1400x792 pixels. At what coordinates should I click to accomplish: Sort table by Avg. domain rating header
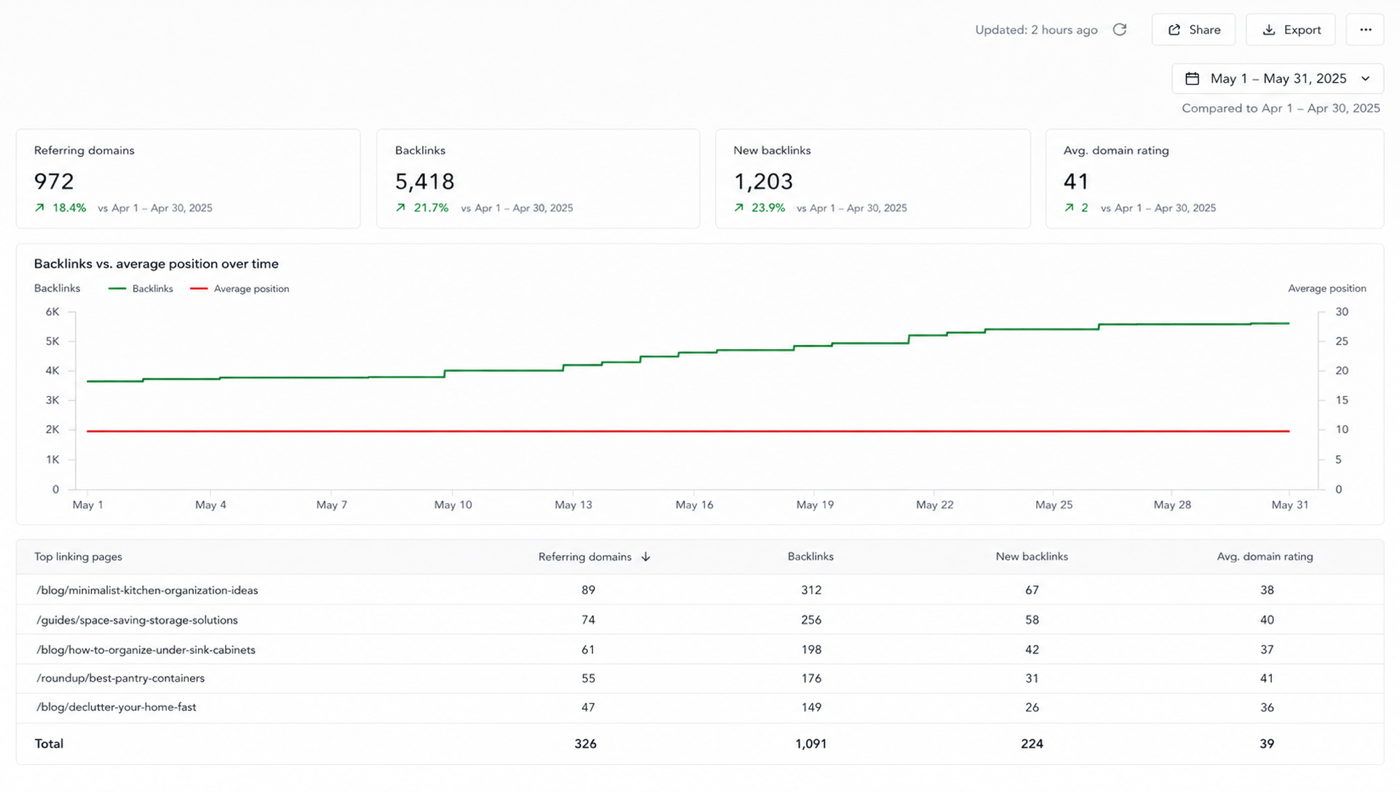[x=1265, y=557]
